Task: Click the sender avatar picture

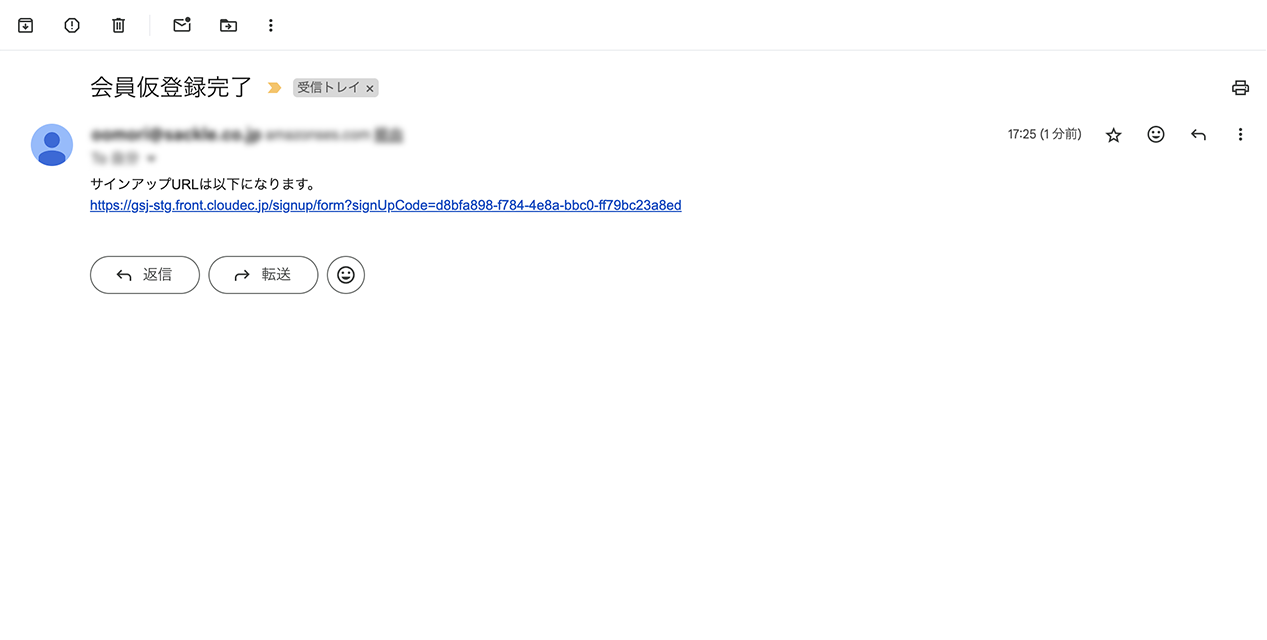Action: pos(52,145)
